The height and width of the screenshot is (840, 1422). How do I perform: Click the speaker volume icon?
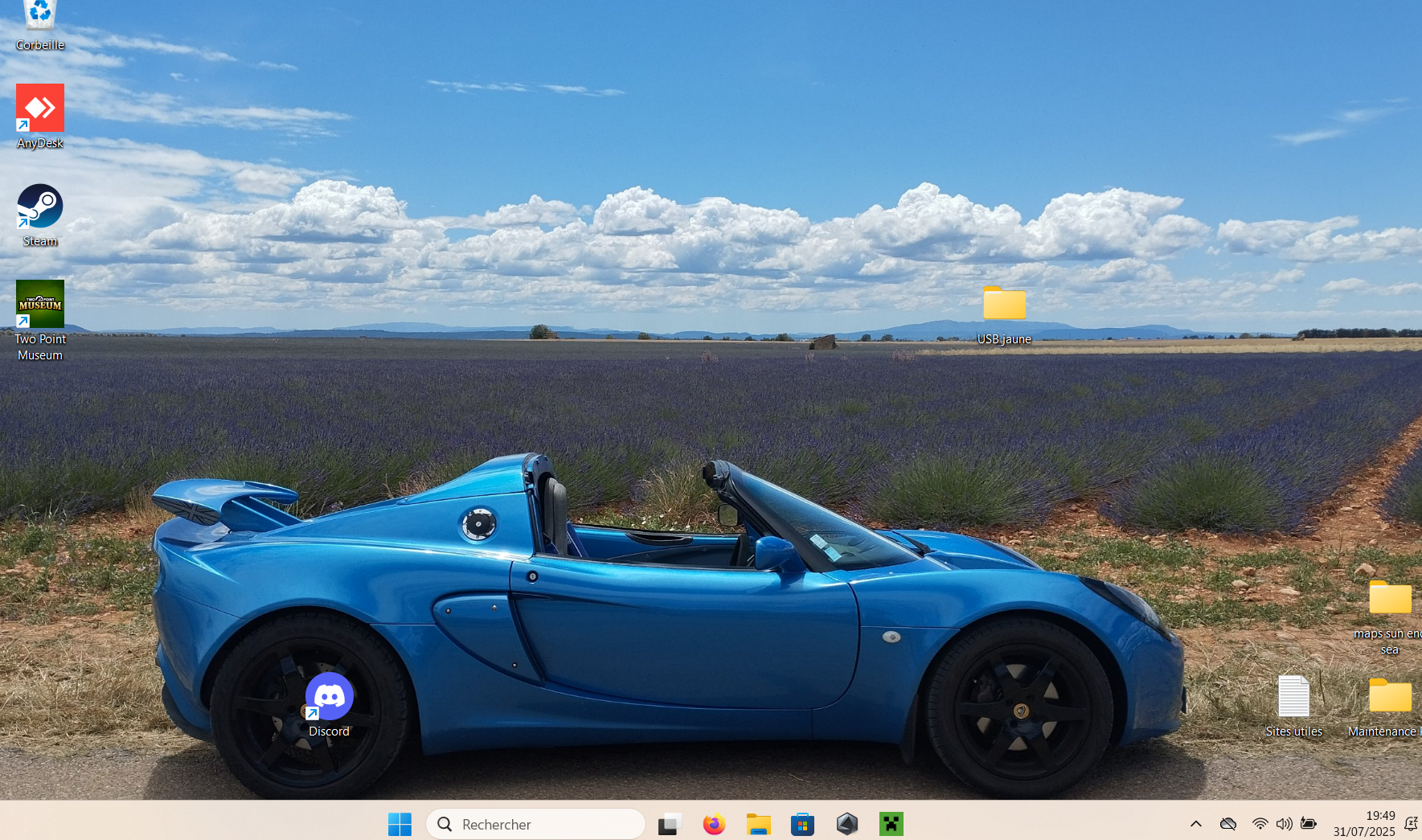(1284, 824)
